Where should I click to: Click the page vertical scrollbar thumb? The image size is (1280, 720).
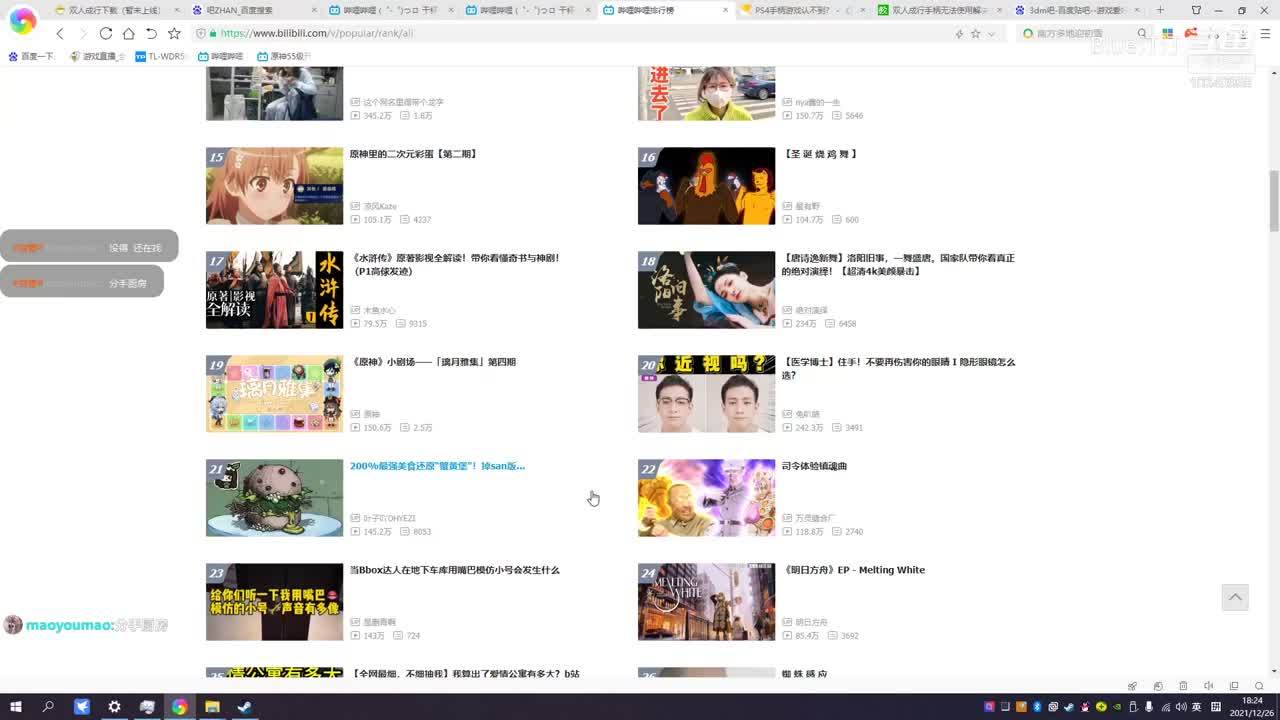(1273, 200)
